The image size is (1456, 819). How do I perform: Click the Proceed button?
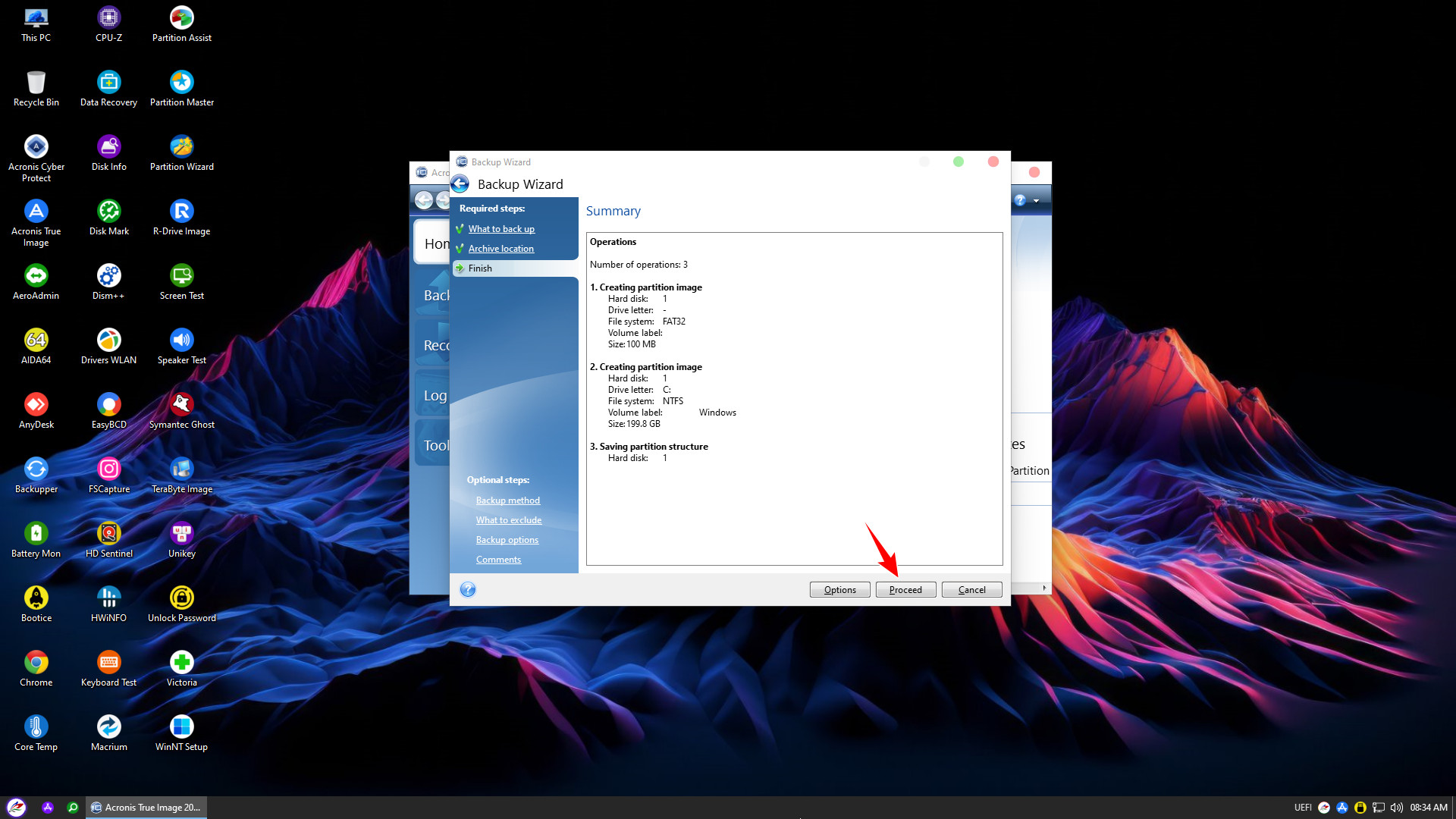(x=905, y=589)
